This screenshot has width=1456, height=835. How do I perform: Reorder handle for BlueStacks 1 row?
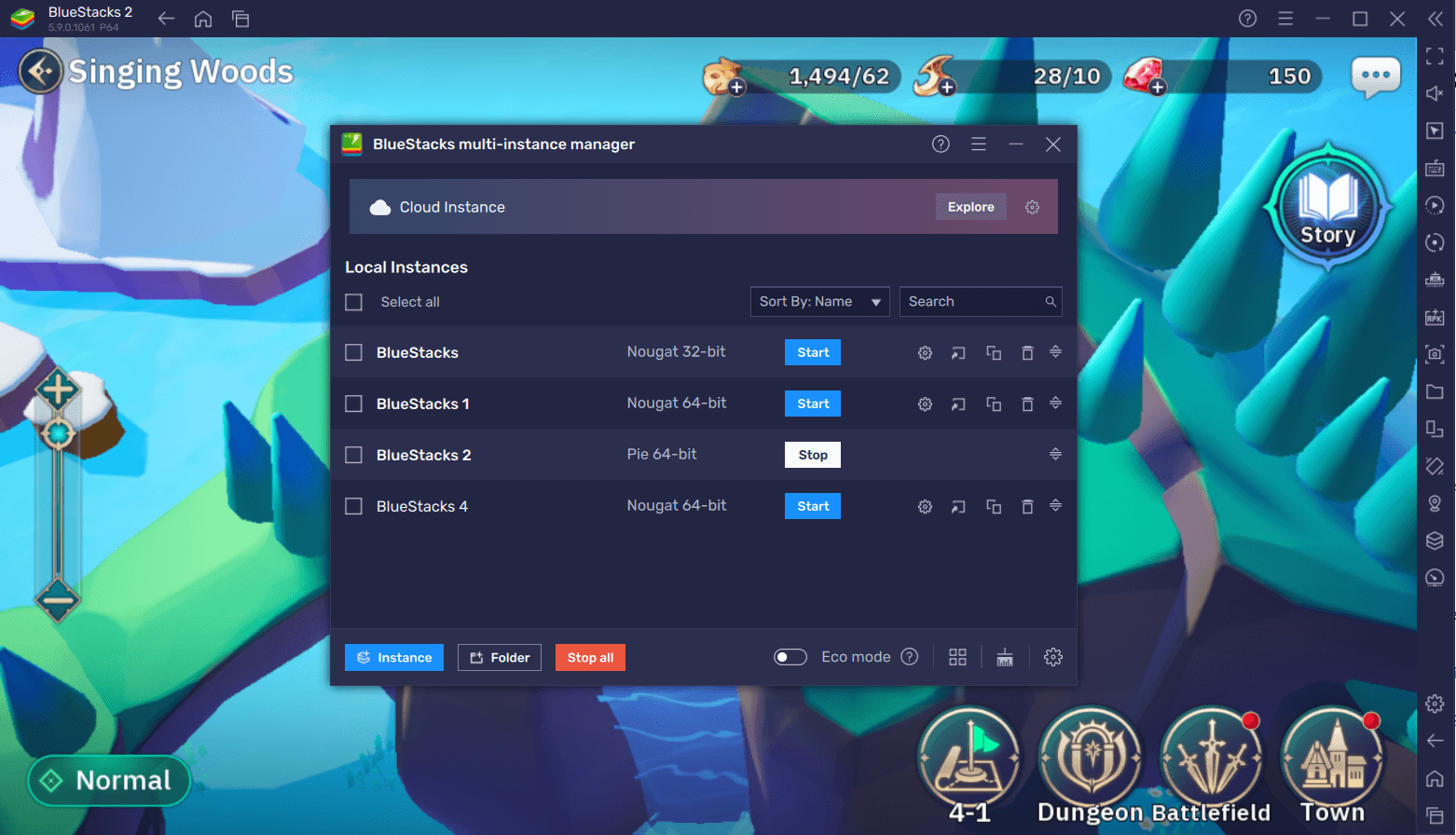[x=1055, y=403]
